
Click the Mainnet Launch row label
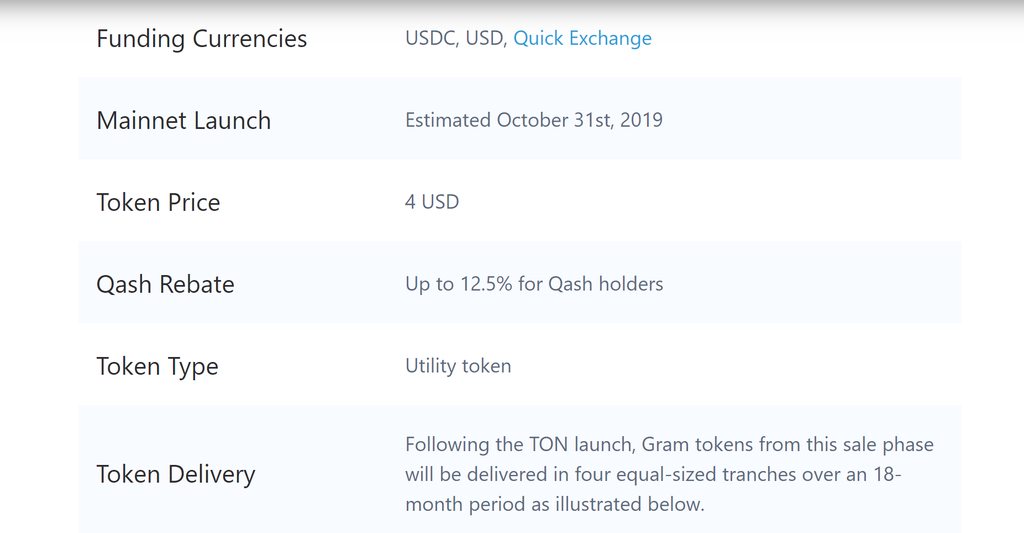click(184, 121)
